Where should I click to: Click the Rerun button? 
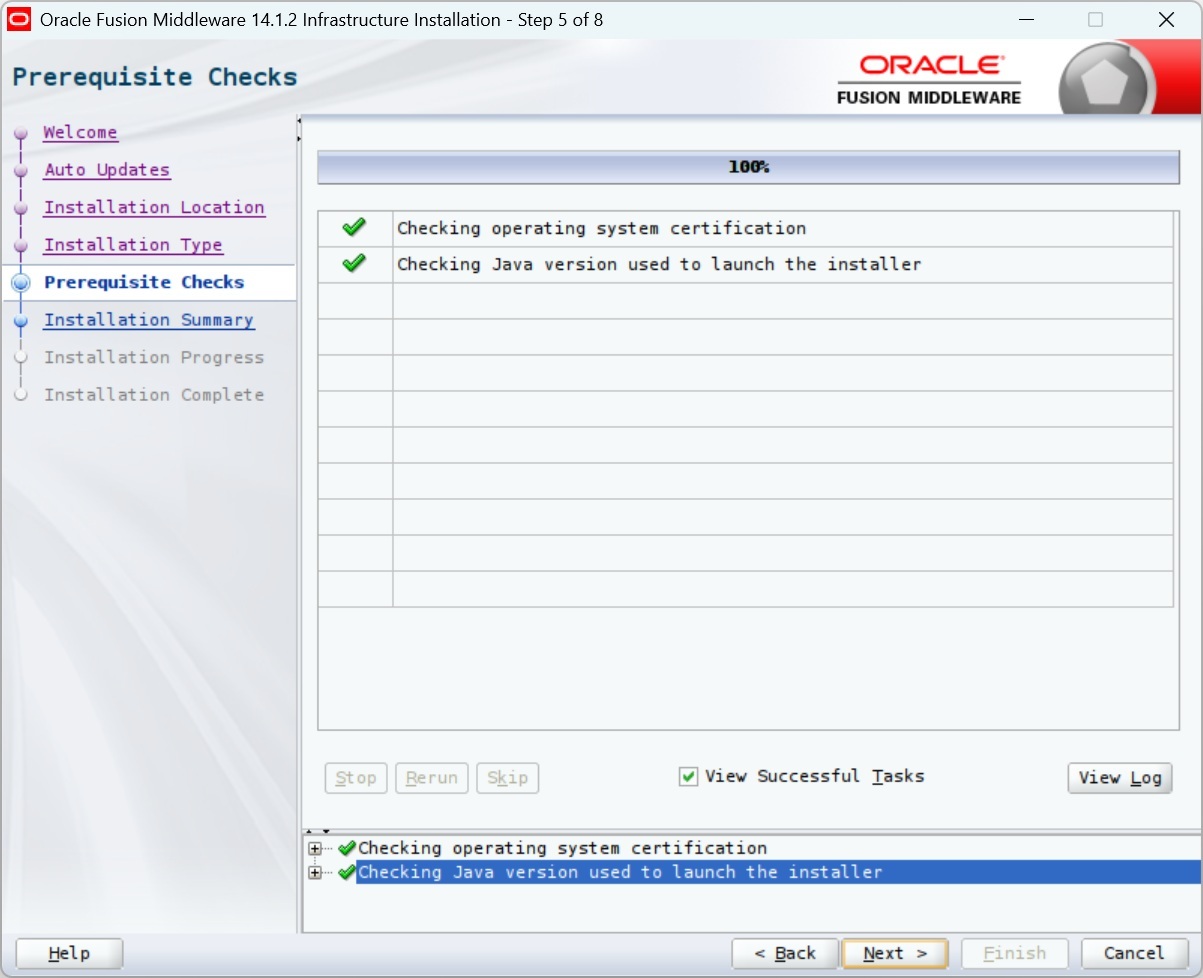pyautogui.click(x=432, y=778)
